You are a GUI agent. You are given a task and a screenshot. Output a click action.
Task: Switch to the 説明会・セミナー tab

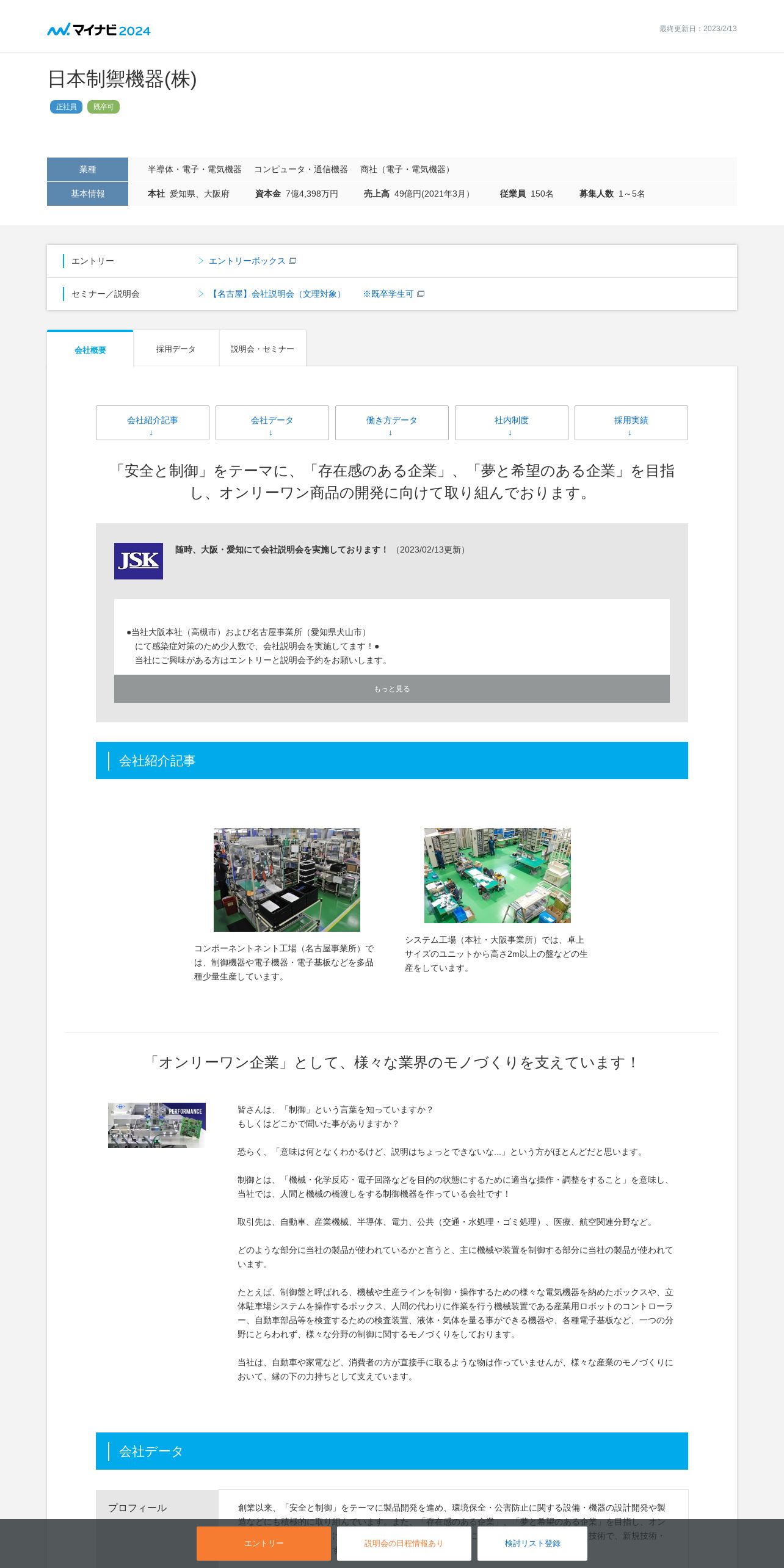click(x=263, y=349)
